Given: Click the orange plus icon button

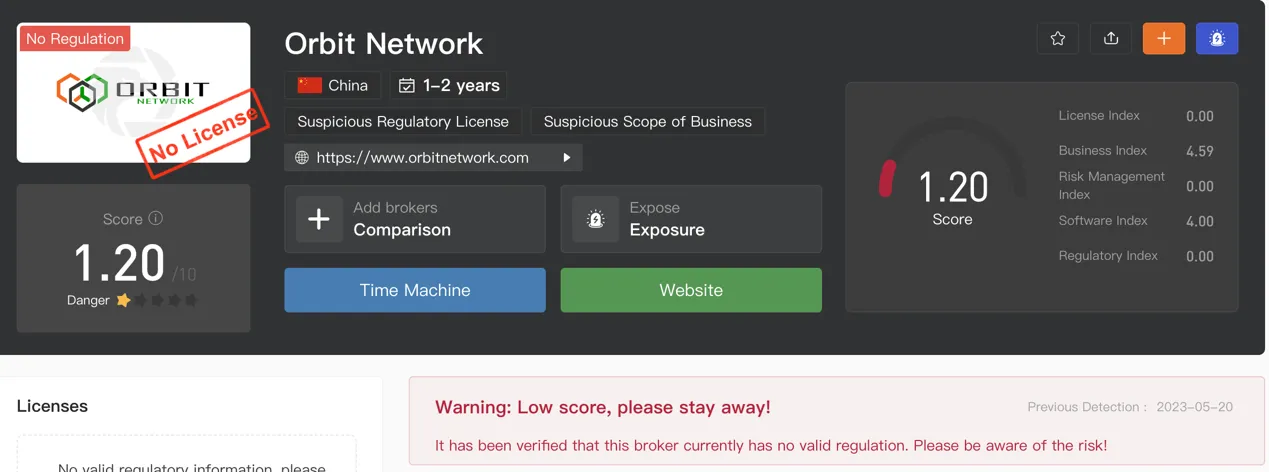Looking at the screenshot, I should coord(1164,38).
